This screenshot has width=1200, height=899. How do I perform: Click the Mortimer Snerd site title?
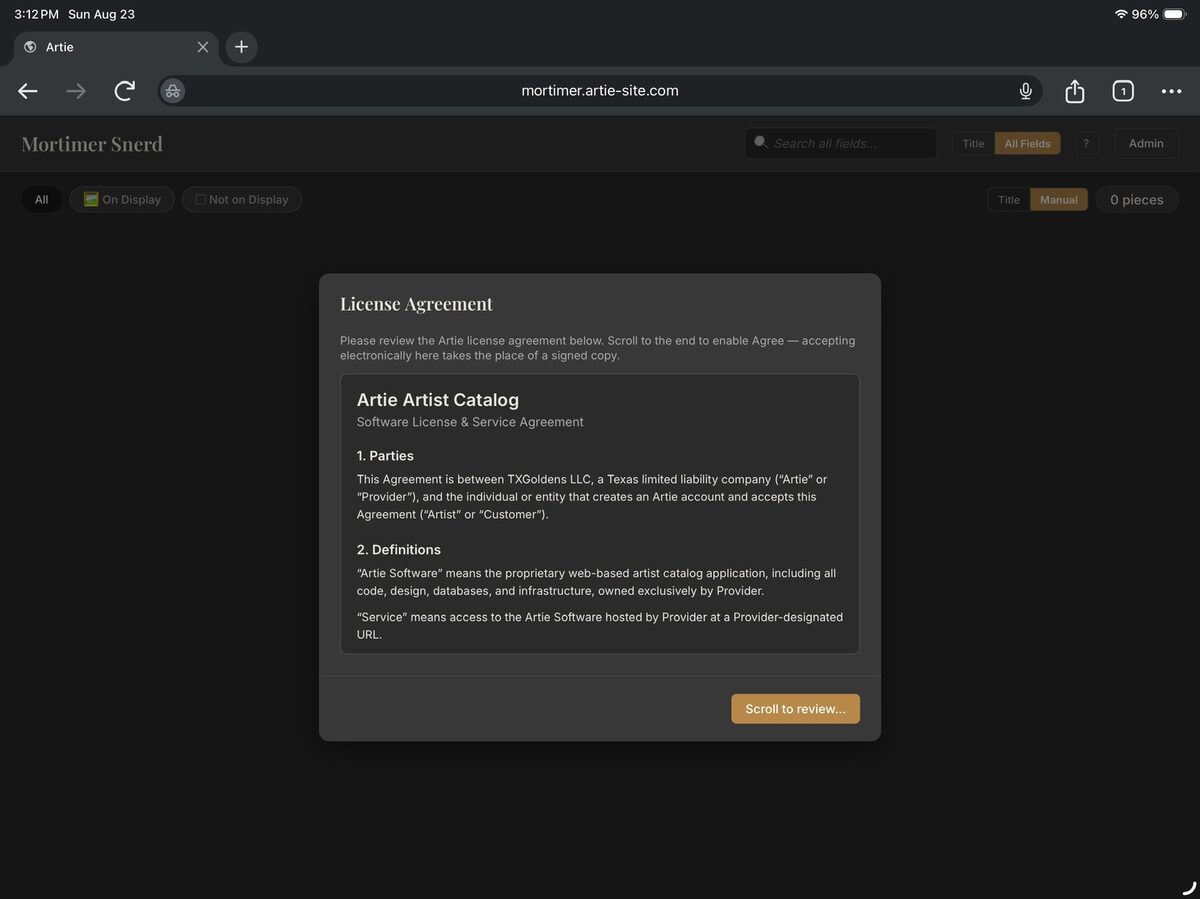point(92,144)
